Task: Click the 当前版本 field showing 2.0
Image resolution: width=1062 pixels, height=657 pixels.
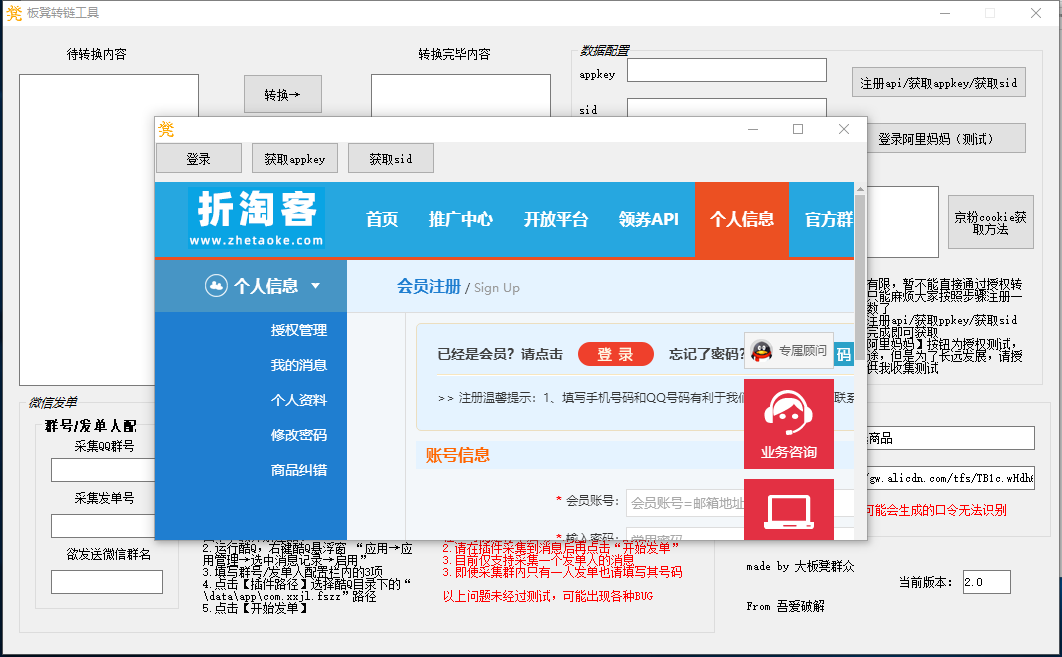Action: 987,582
